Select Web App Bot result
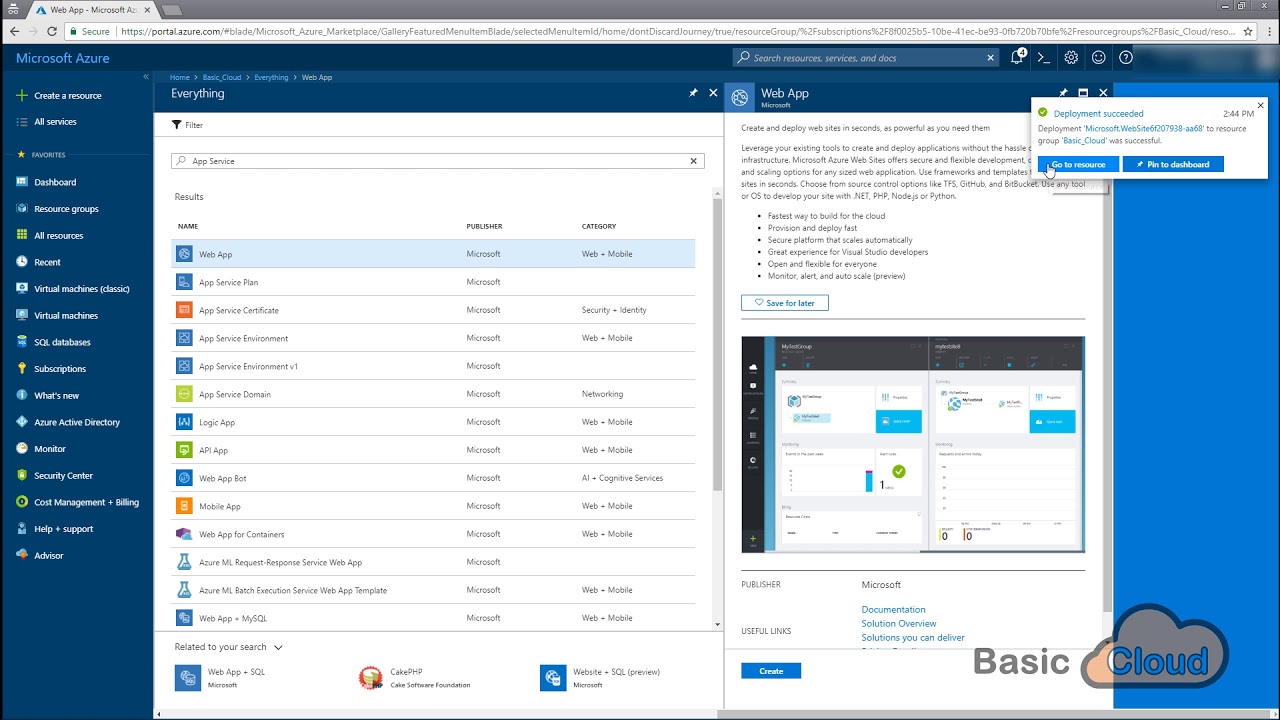This screenshot has width=1280, height=720. pyautogui.click(x=433, y=478)
